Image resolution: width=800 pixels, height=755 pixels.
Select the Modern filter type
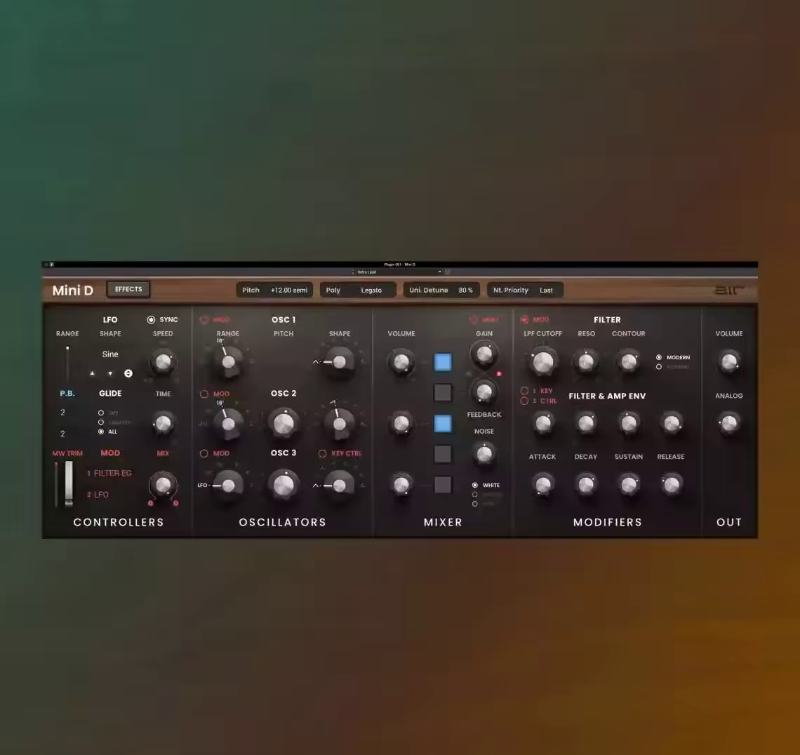tap(659, 358)
